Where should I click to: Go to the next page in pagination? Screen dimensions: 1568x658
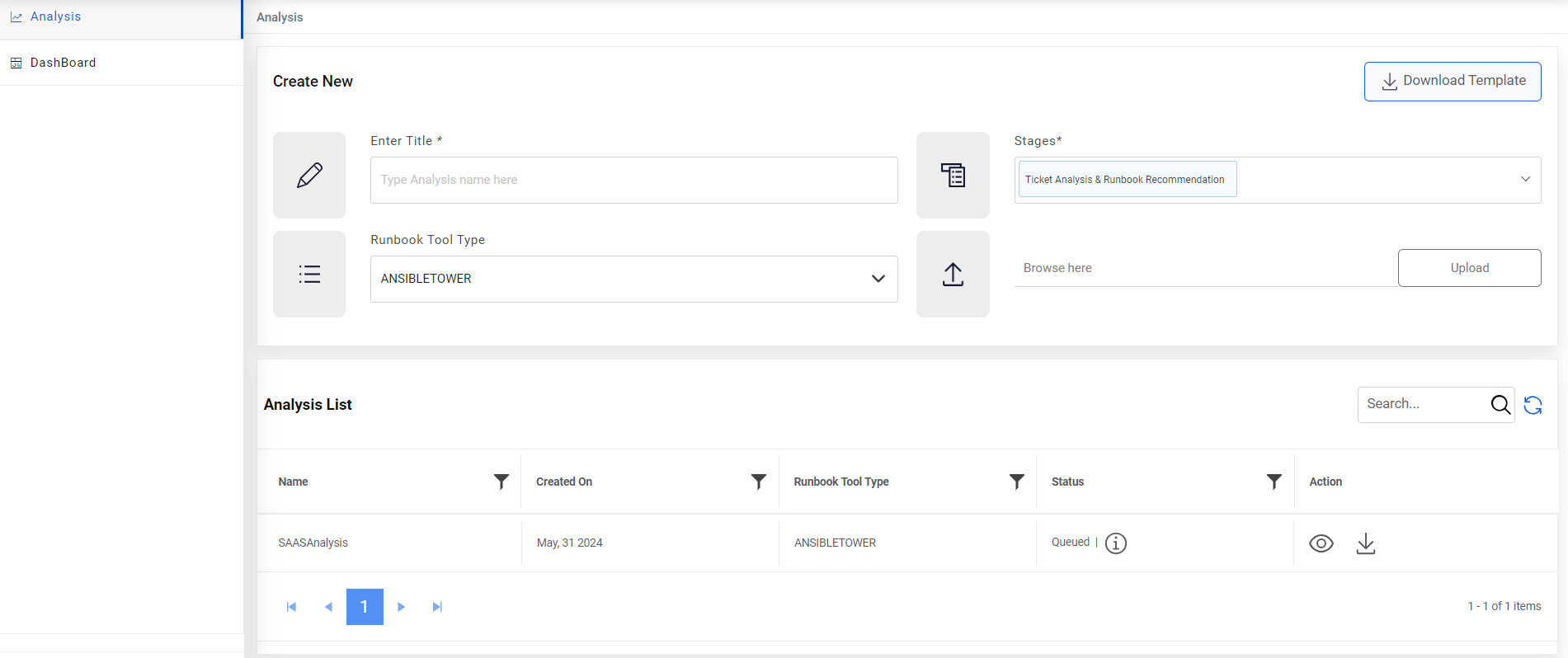tap(402, 607)
